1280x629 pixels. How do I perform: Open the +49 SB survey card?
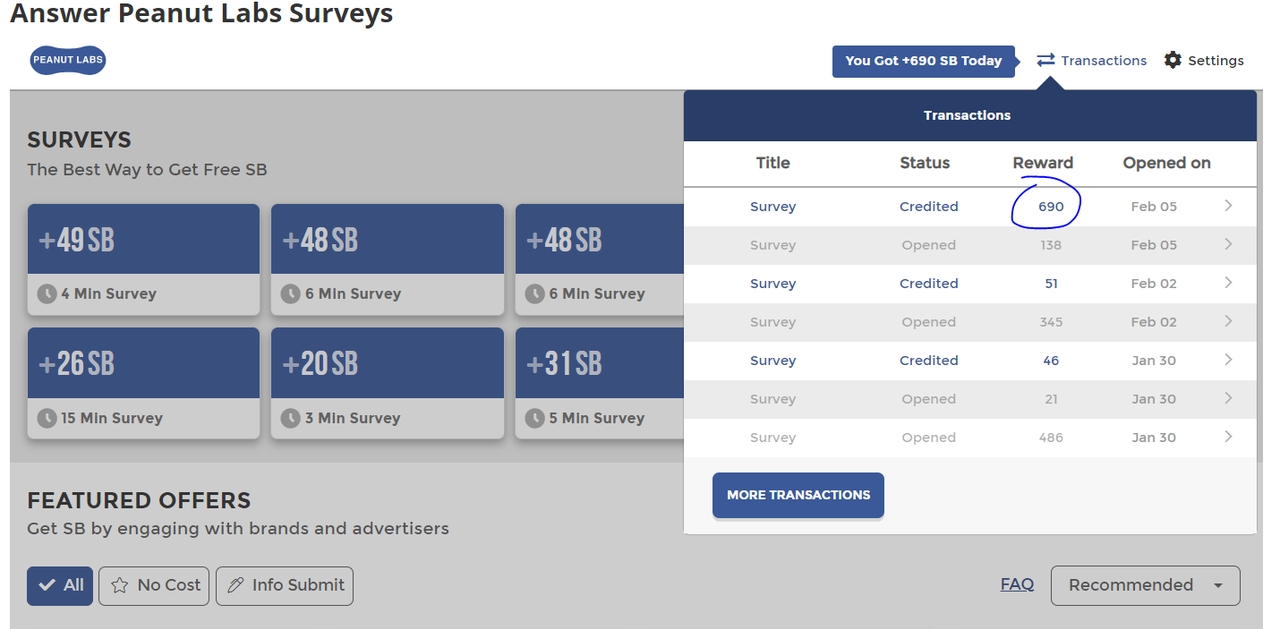143,259
